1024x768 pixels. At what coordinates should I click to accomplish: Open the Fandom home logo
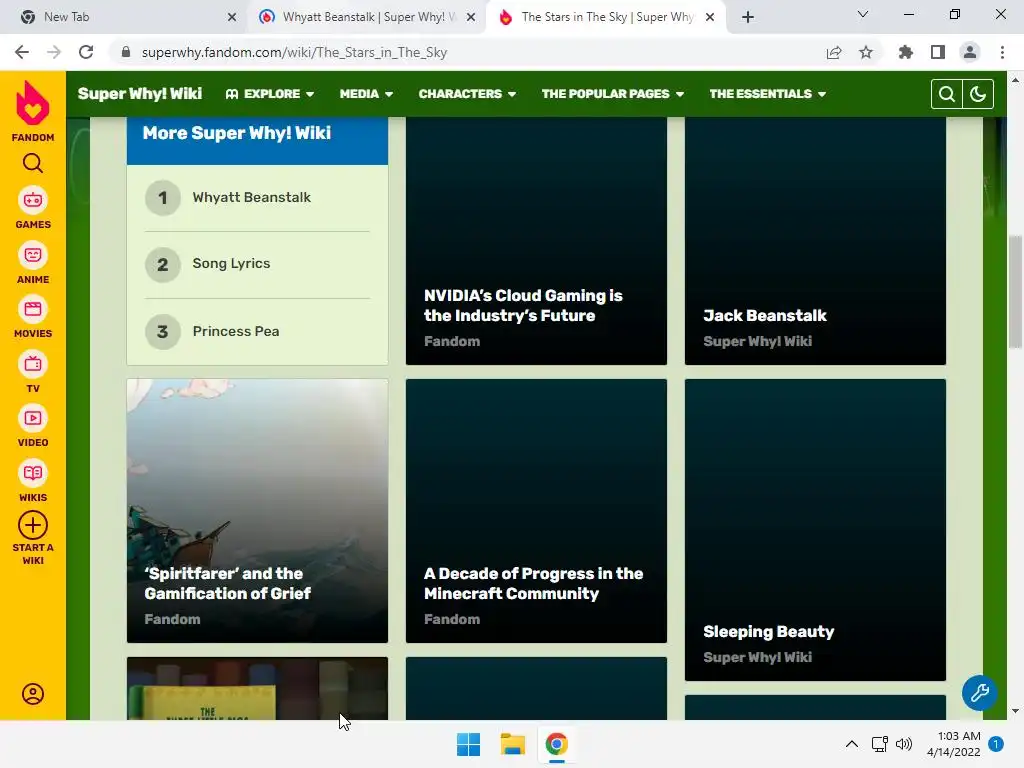(x=33, y=111)
